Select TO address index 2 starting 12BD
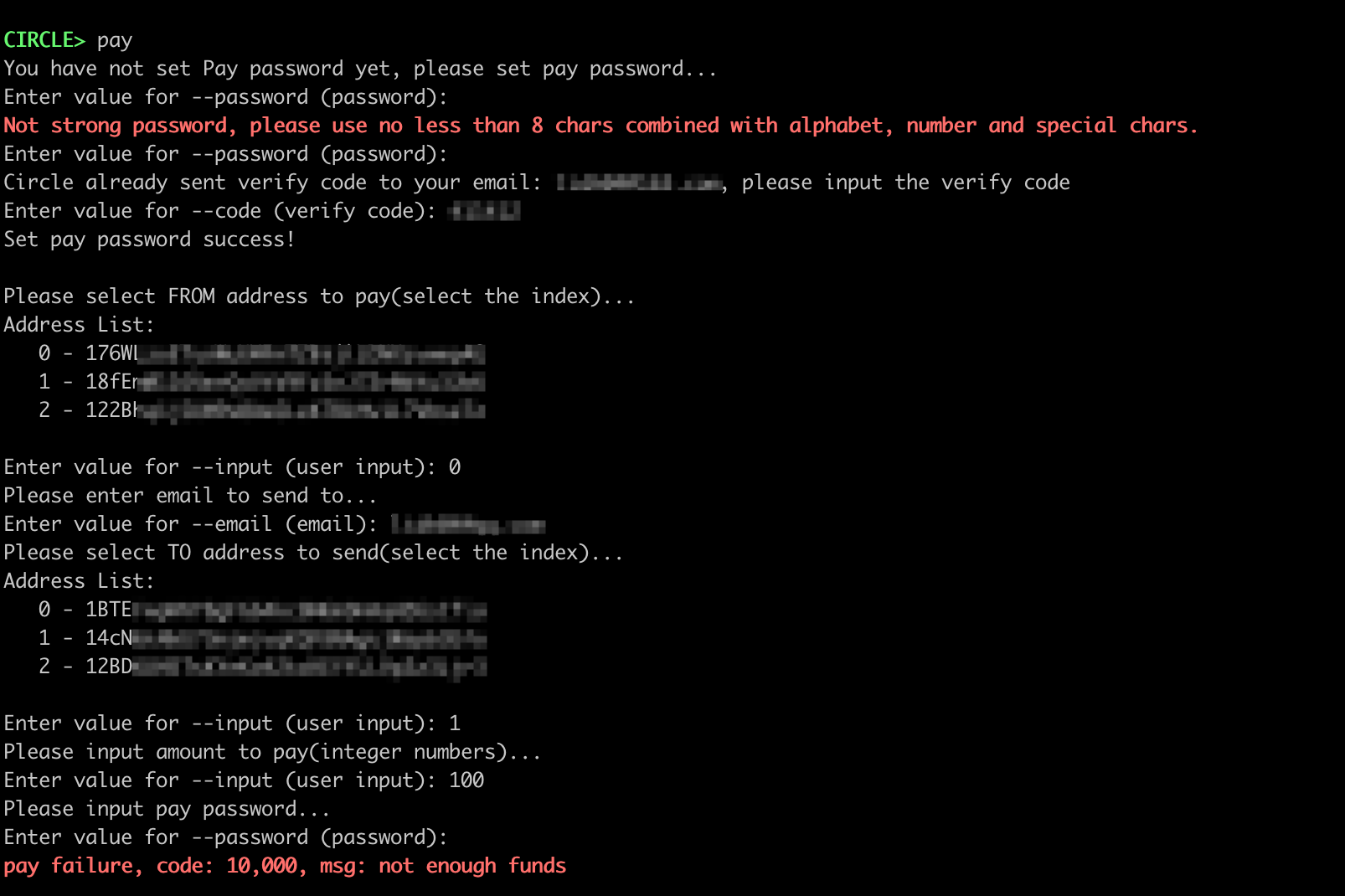This screenshot has width=1345, height=896. click(262, 667)
